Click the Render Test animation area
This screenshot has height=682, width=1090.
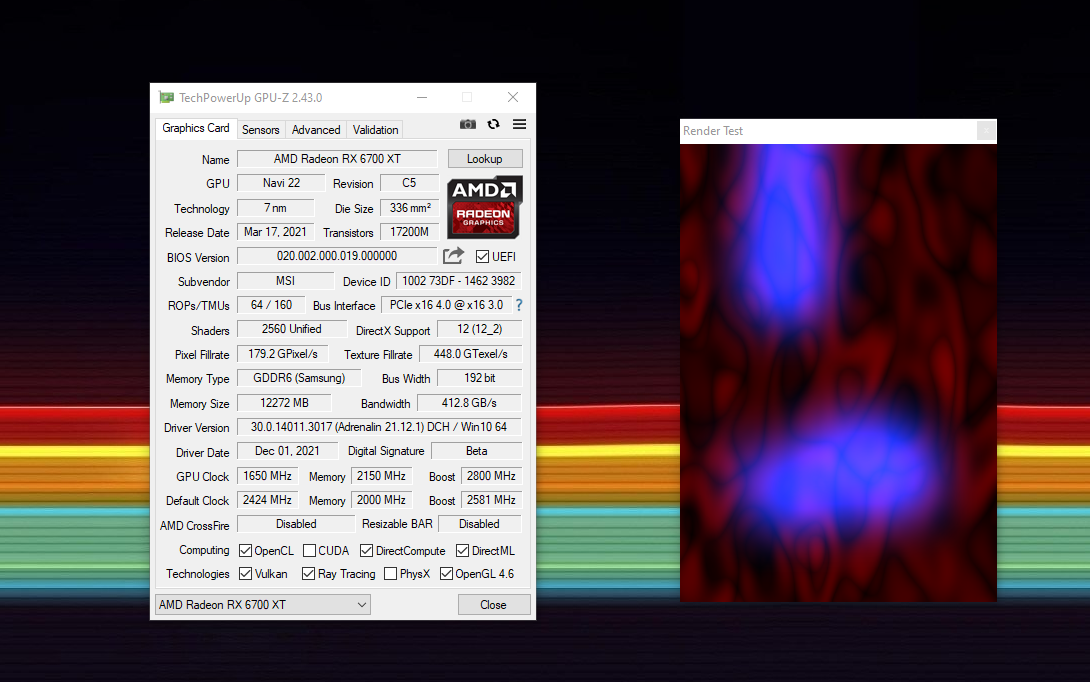pyautogui.click(x=838, y=373)
